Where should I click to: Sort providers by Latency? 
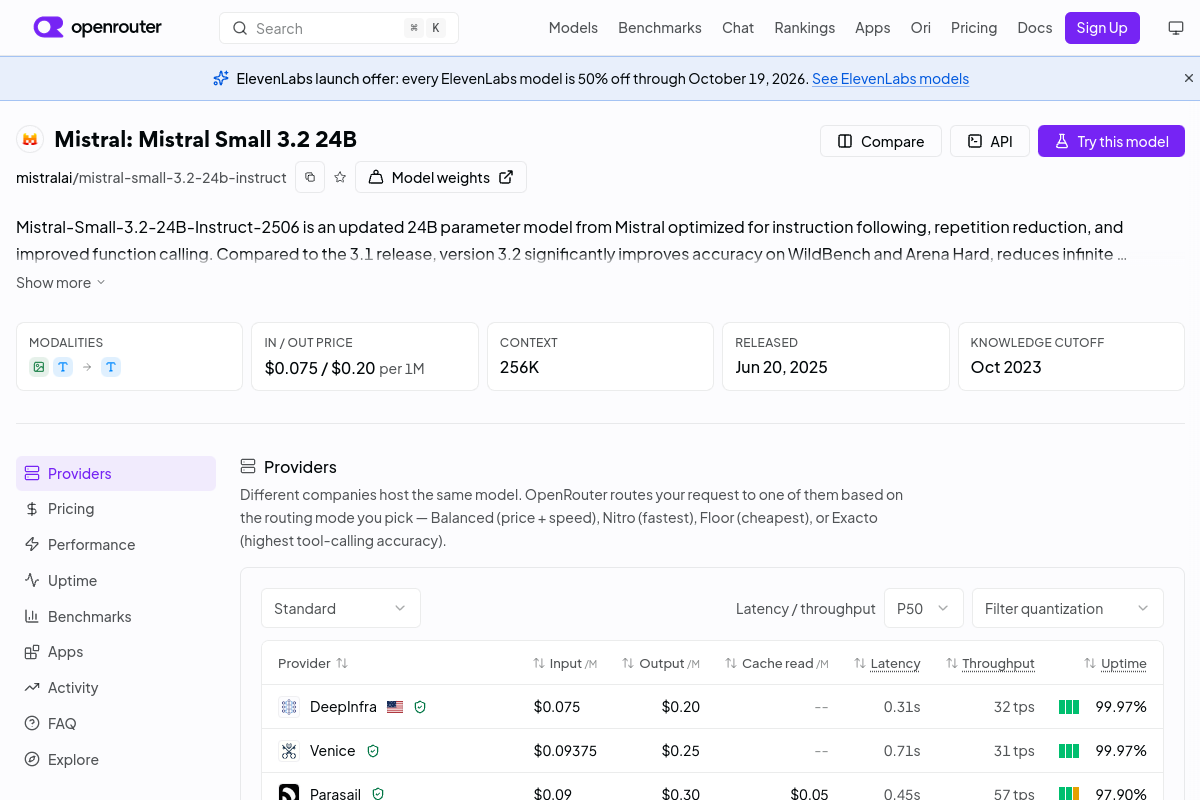(887, 663)
